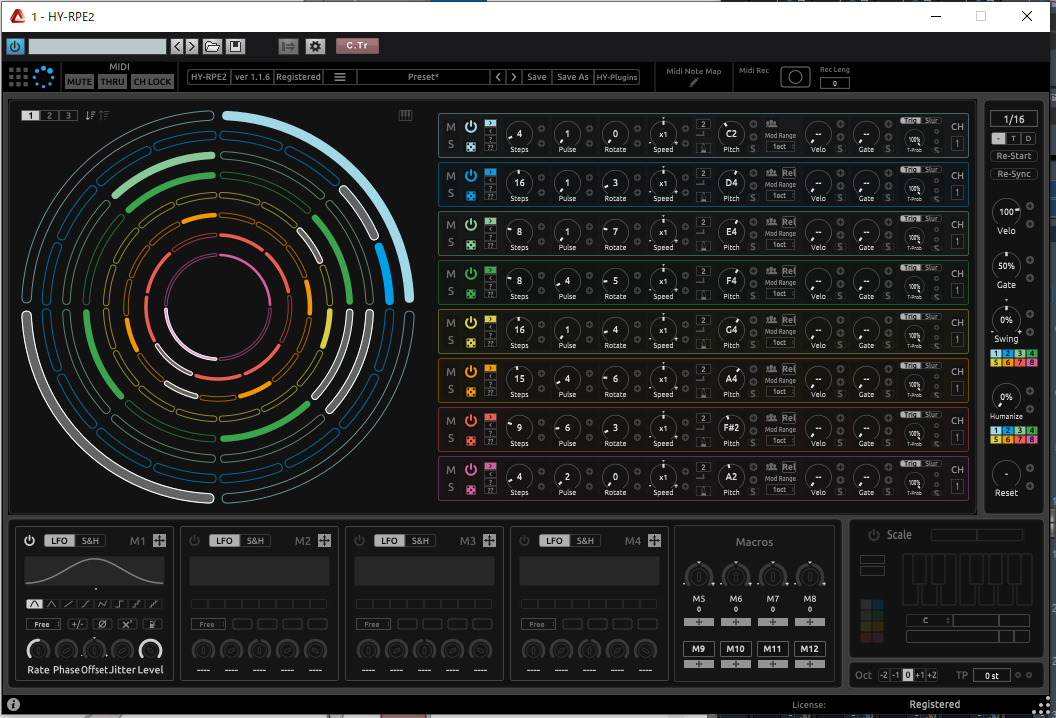Select pattern page 2
The height and width of the screenshot is (718, 1056).
coord(50,116)
